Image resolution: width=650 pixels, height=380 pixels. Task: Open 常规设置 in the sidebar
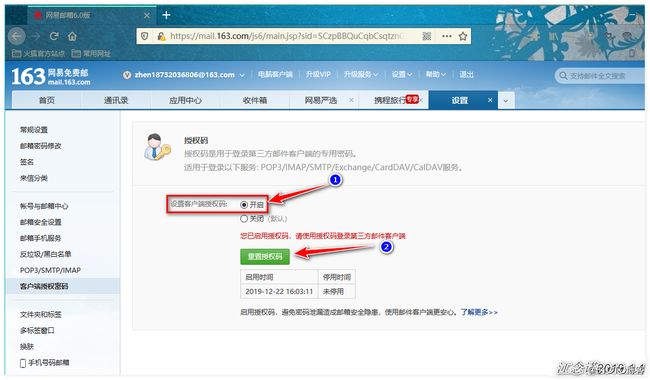pyautogui.click(x=34, y=130)
